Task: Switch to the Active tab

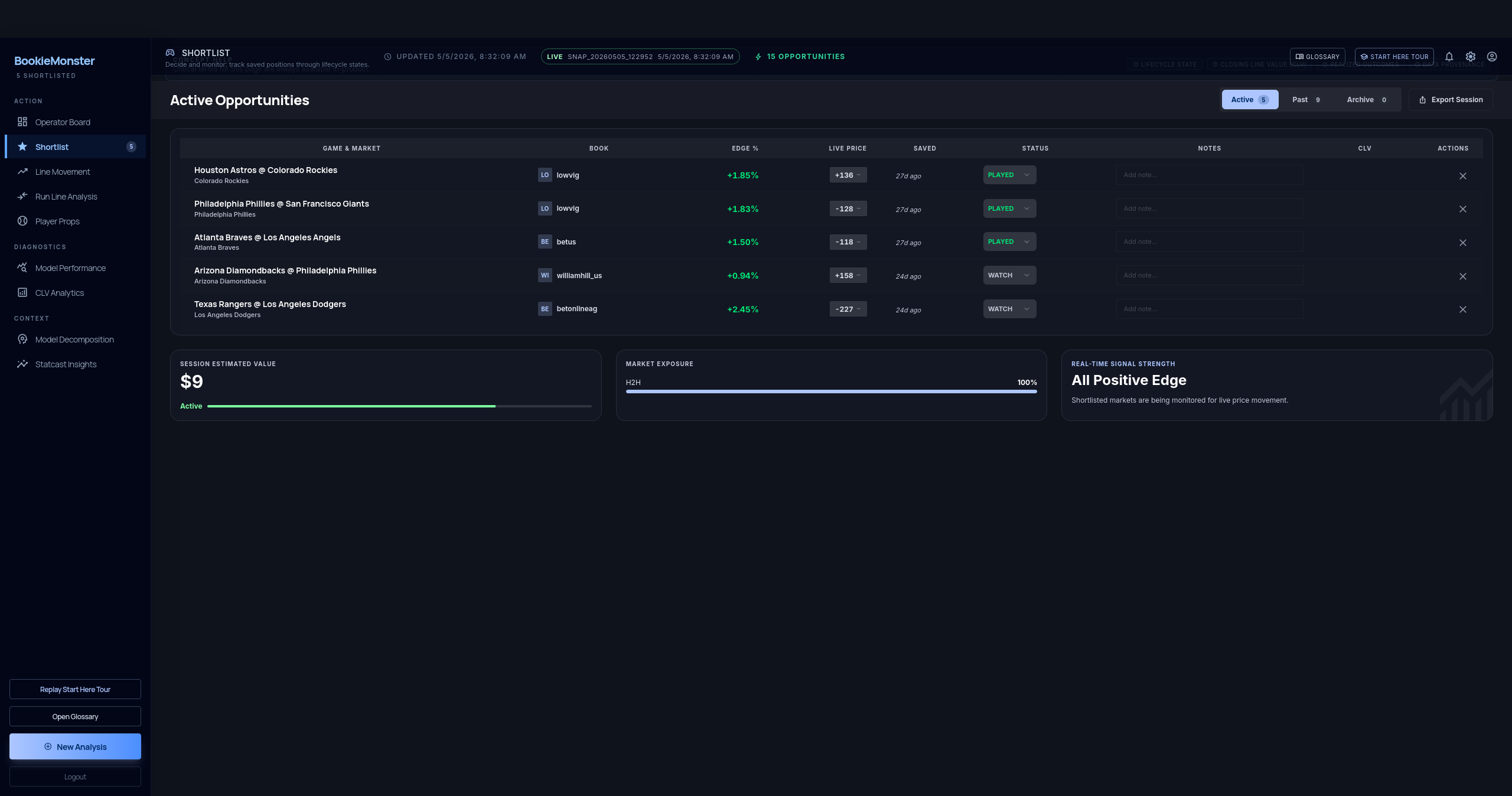Action: coord(1250,100)
